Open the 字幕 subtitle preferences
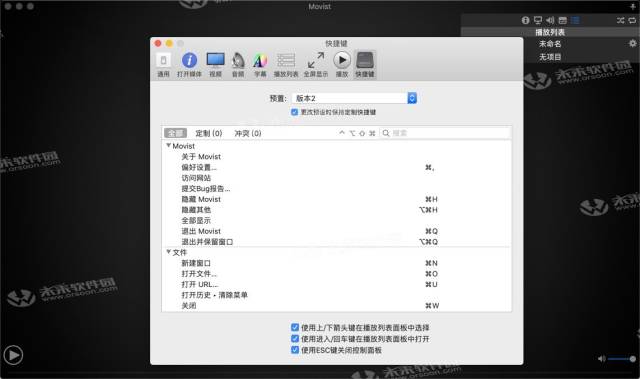This screenshot has width=640, height=379. point(260,64)
